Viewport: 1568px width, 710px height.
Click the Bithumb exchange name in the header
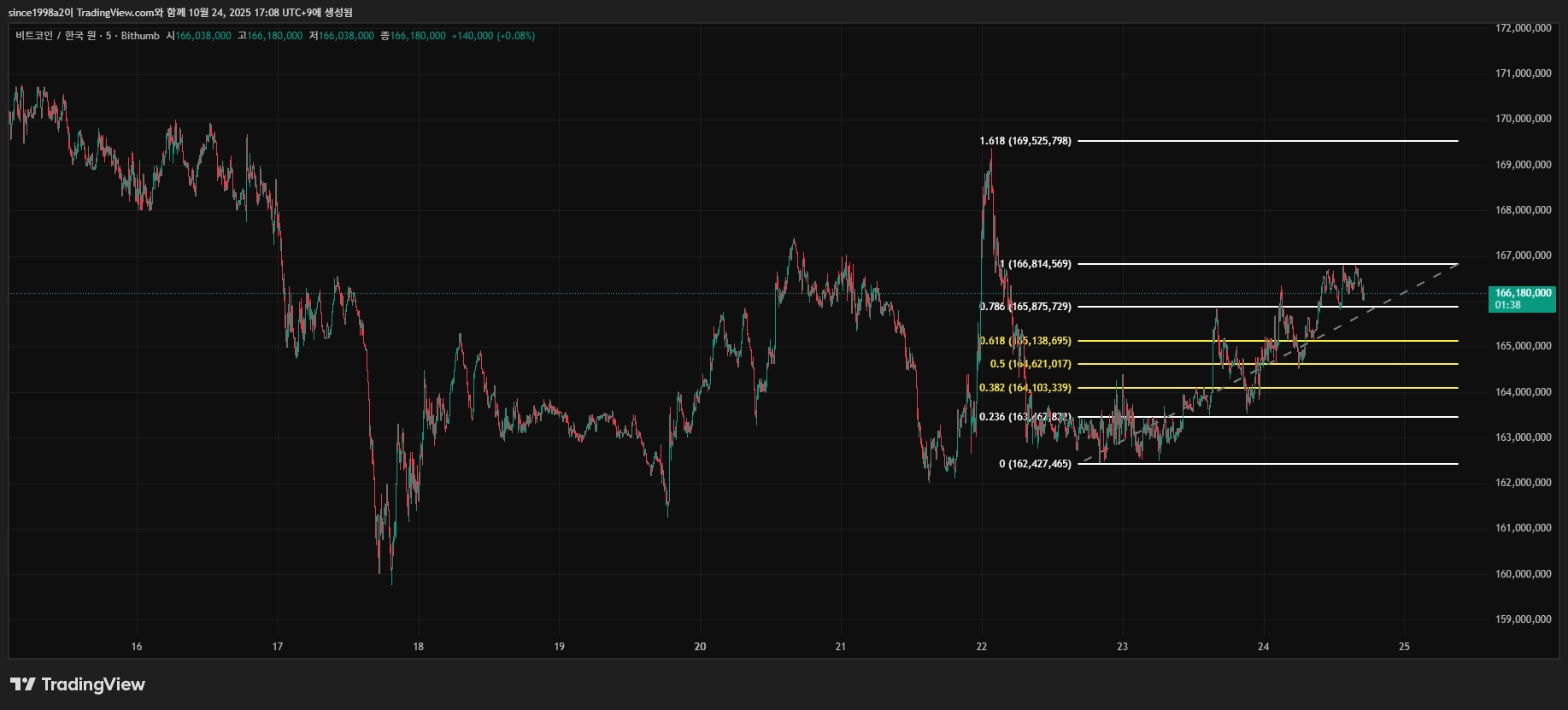[140, 36]
